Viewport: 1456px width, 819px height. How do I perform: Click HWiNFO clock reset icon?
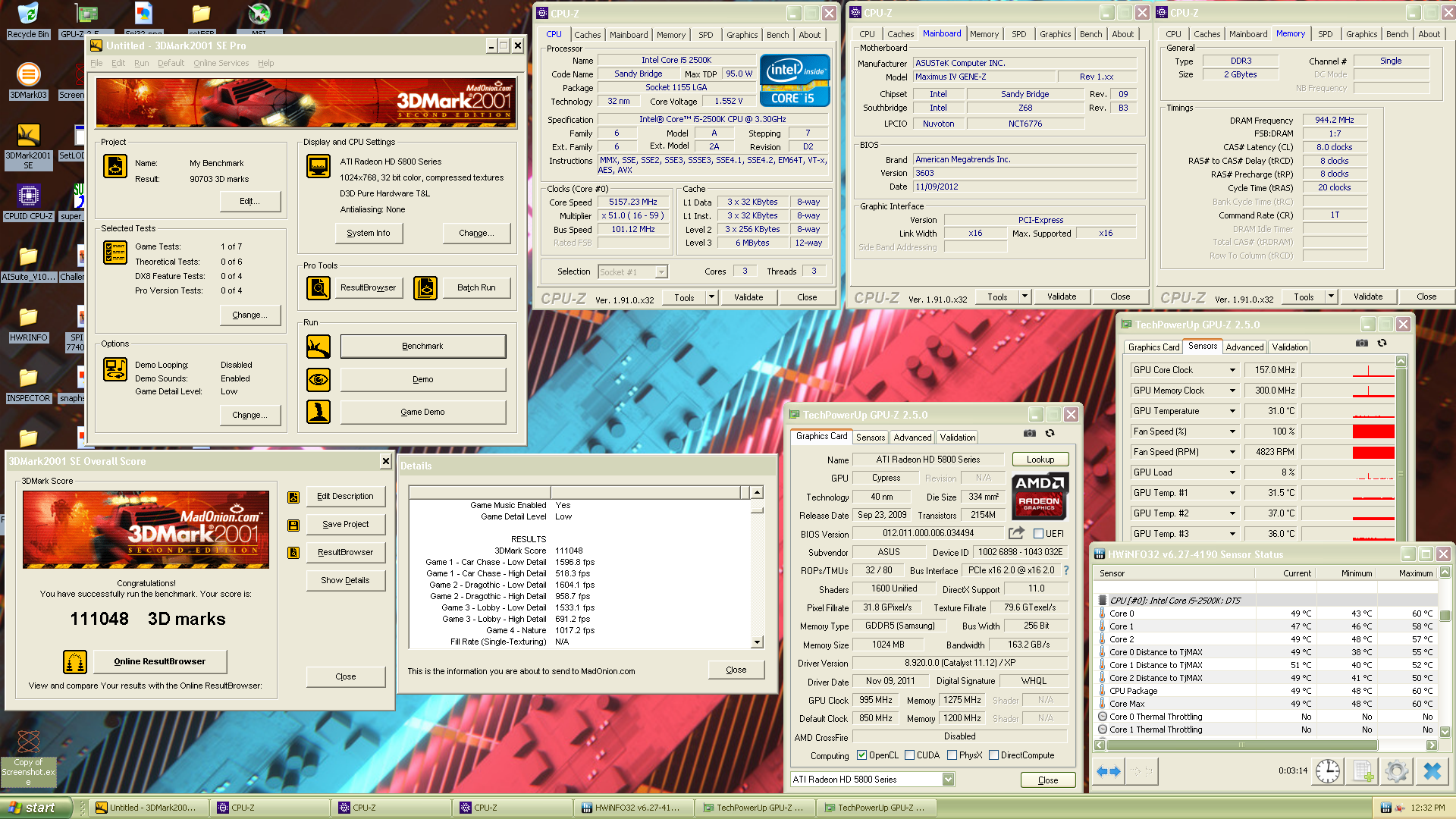1327,771
